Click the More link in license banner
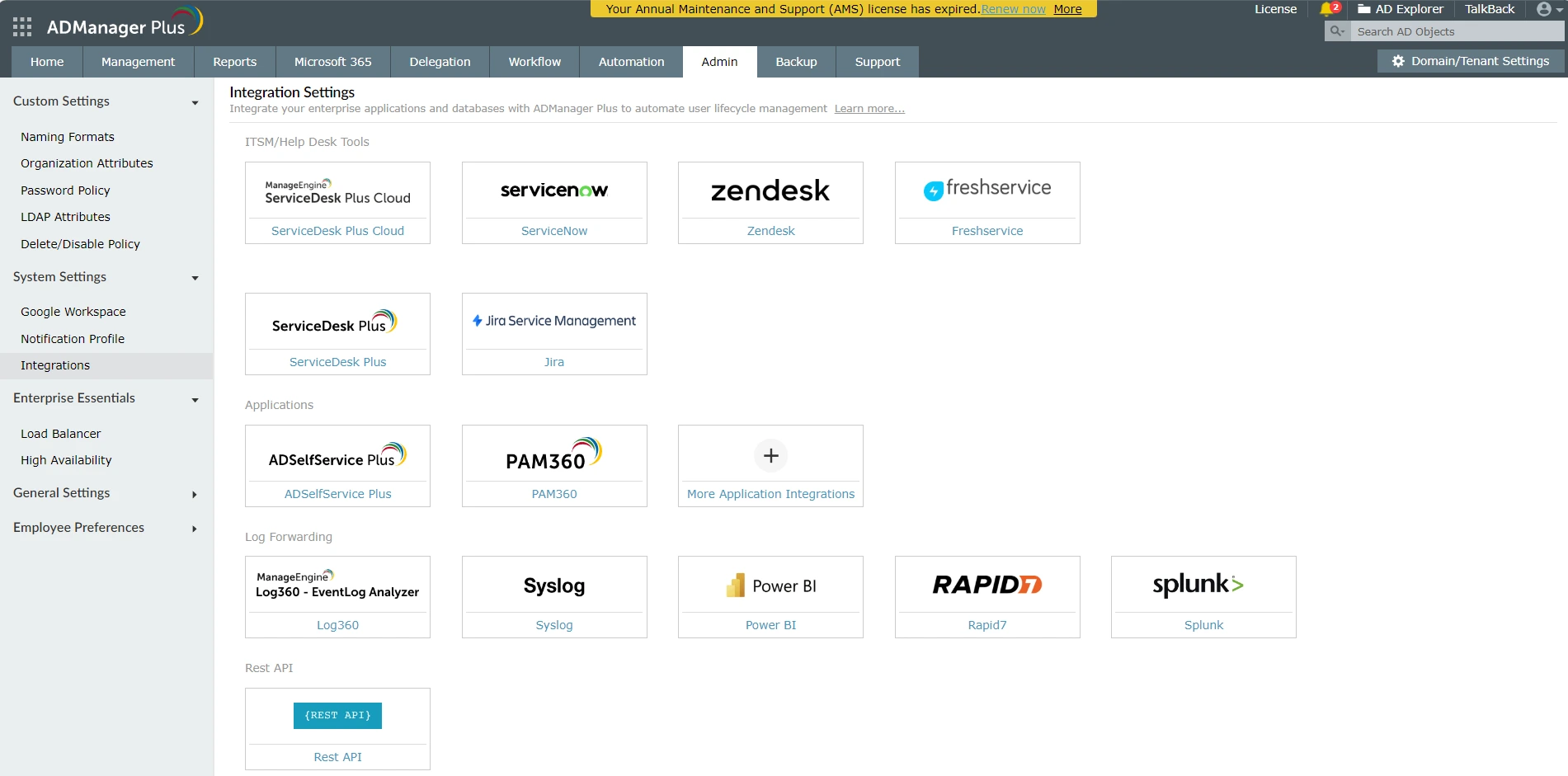Screen dimensions: 1568x776 click(1067, 9)
